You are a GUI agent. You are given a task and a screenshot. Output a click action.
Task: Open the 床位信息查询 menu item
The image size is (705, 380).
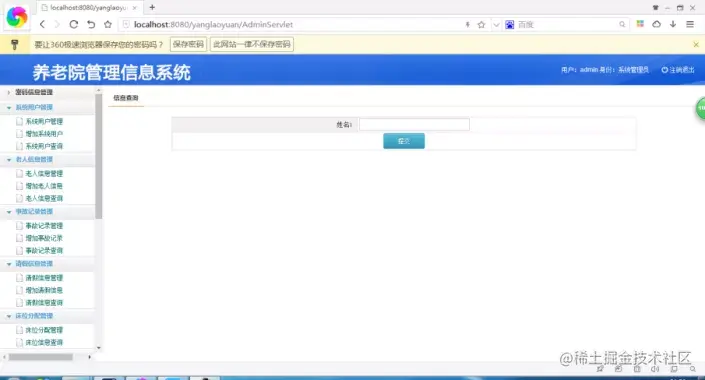44,342
